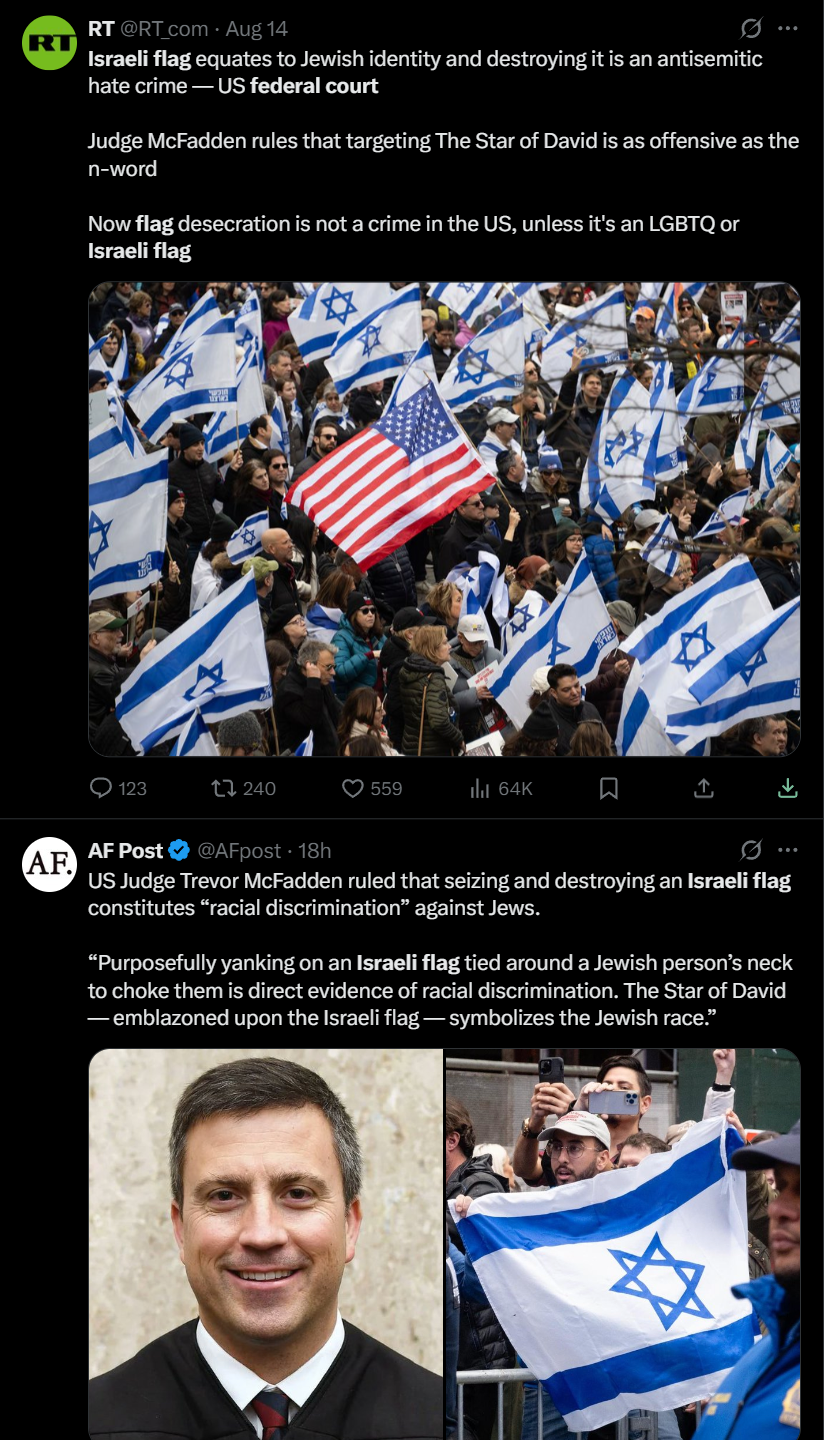The height and width of the screenshot is (1440, 824).
Task: Open the crowd with flags photo
Action: click(444, 519)
